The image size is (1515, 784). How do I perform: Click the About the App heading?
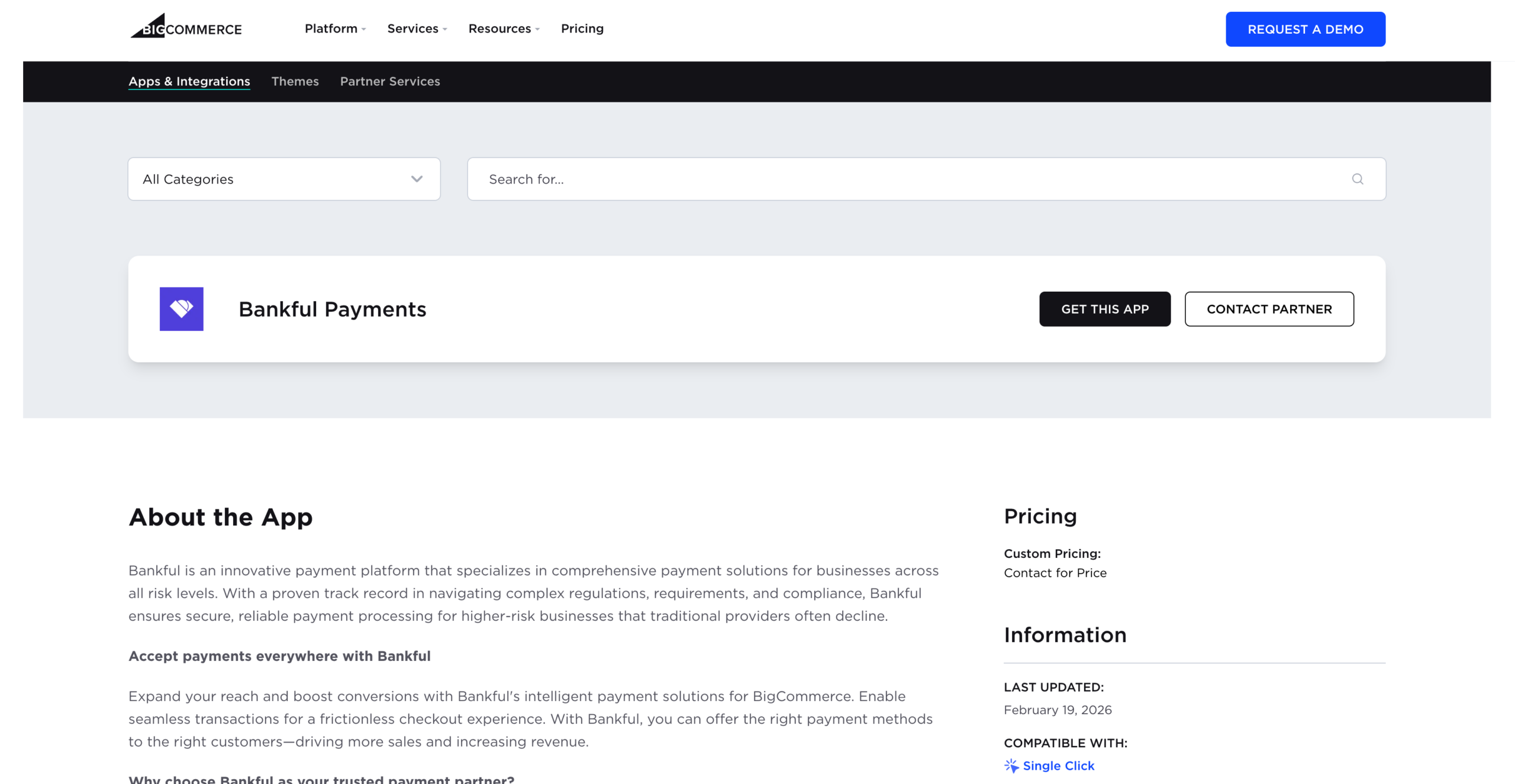(x=220, y=517)
